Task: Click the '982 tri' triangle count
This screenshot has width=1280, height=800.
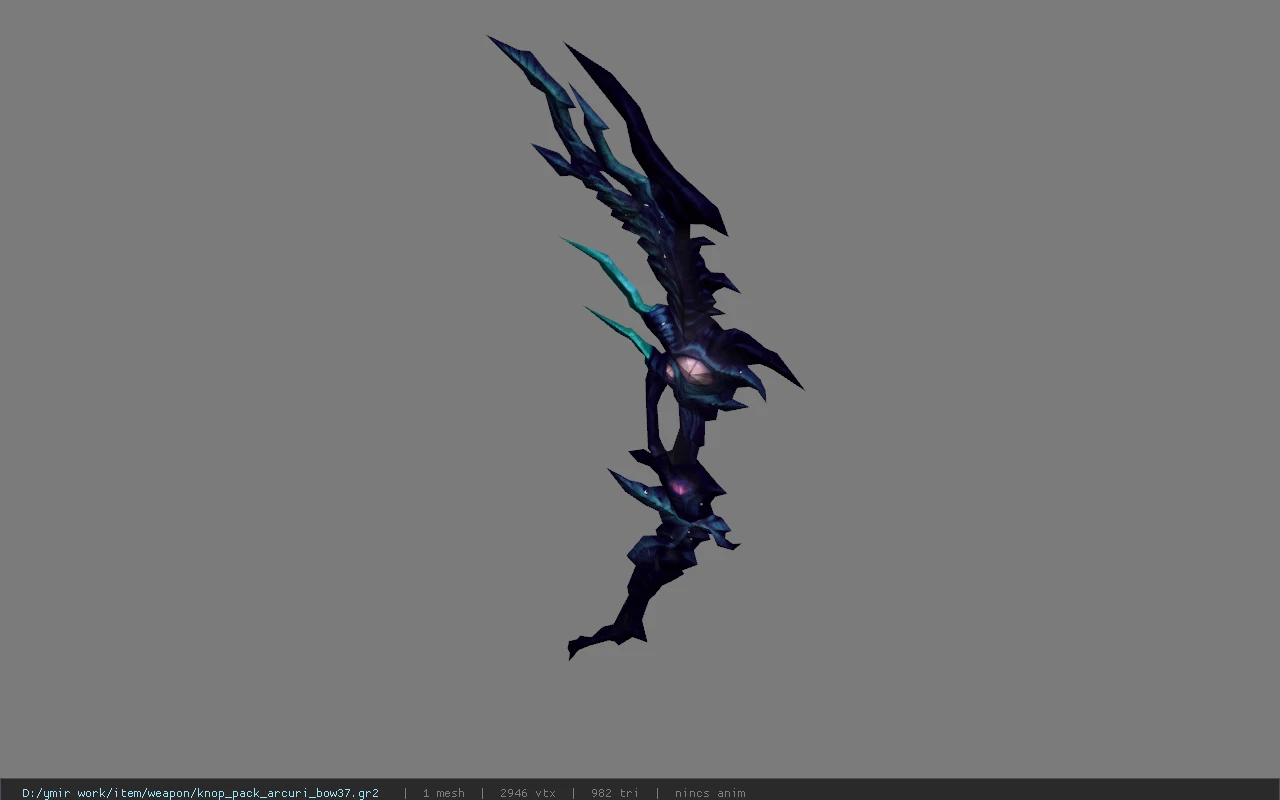Action: (x=615, y=793)
